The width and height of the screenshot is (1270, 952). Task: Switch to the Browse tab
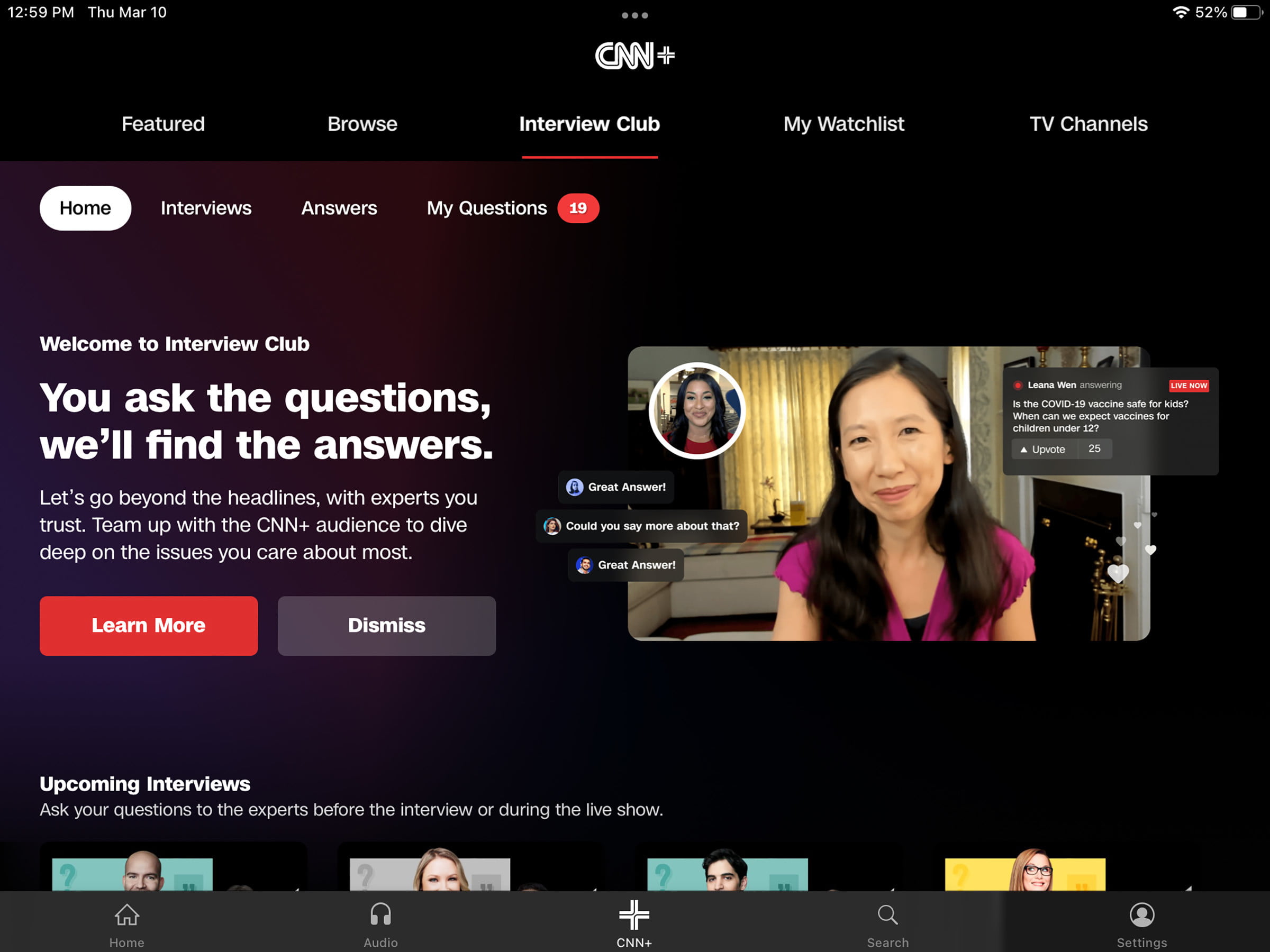pyautogui.click(x=362, y=124)
